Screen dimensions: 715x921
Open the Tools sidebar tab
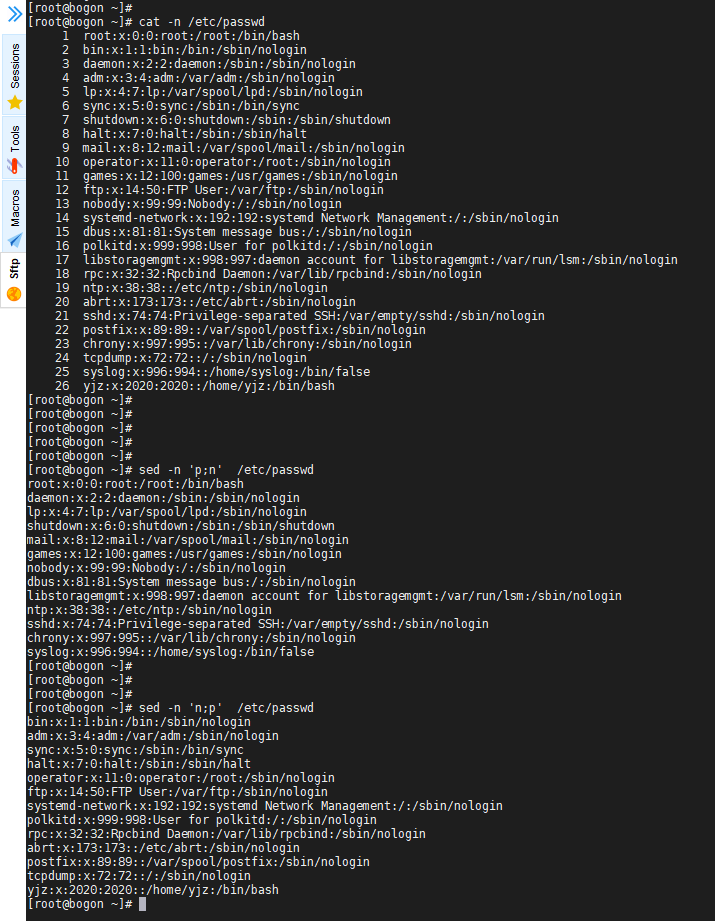click(14, 148)
